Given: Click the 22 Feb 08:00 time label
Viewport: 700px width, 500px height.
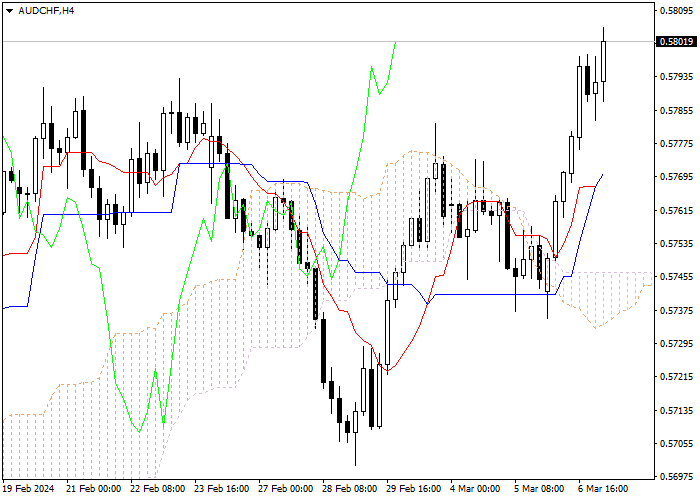Looking at the screenshot, I should click(158, 489).
